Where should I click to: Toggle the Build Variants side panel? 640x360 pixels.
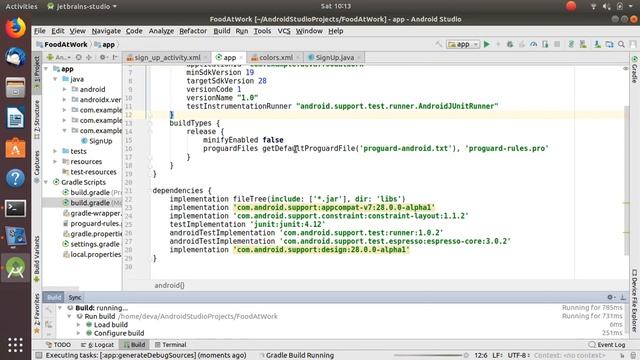pyautogui.click(x=37, y=258)
